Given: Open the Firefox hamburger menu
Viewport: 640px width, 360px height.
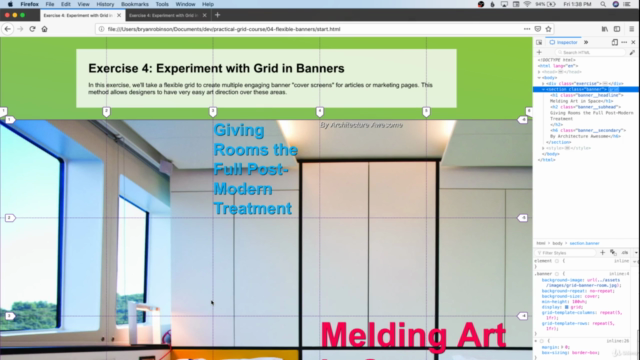Looking at the screenshot, I should 631,29.
